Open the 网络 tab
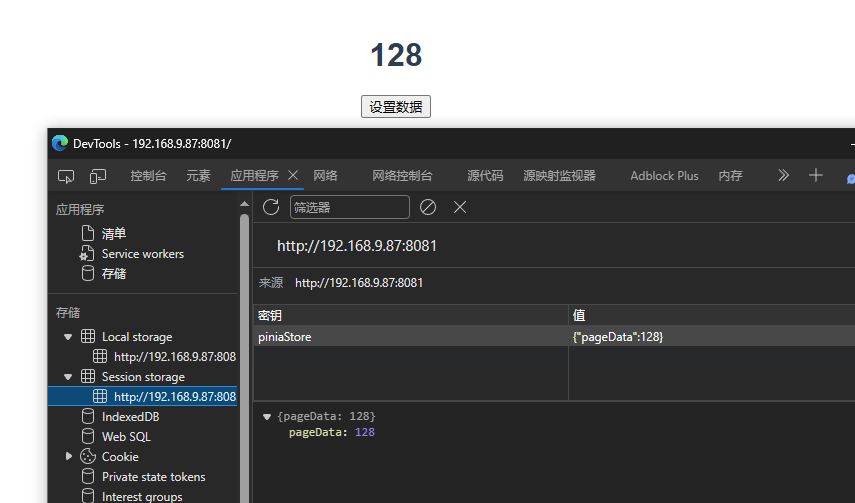Image resolution: width=855 pixels, height=503 pixels. 326,176
